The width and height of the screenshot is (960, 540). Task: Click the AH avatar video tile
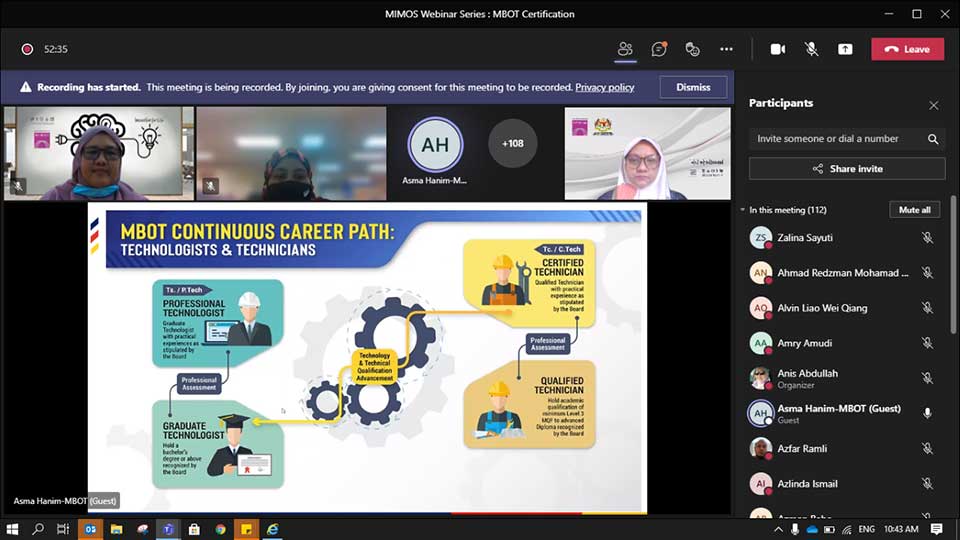(x=435, y=145)
